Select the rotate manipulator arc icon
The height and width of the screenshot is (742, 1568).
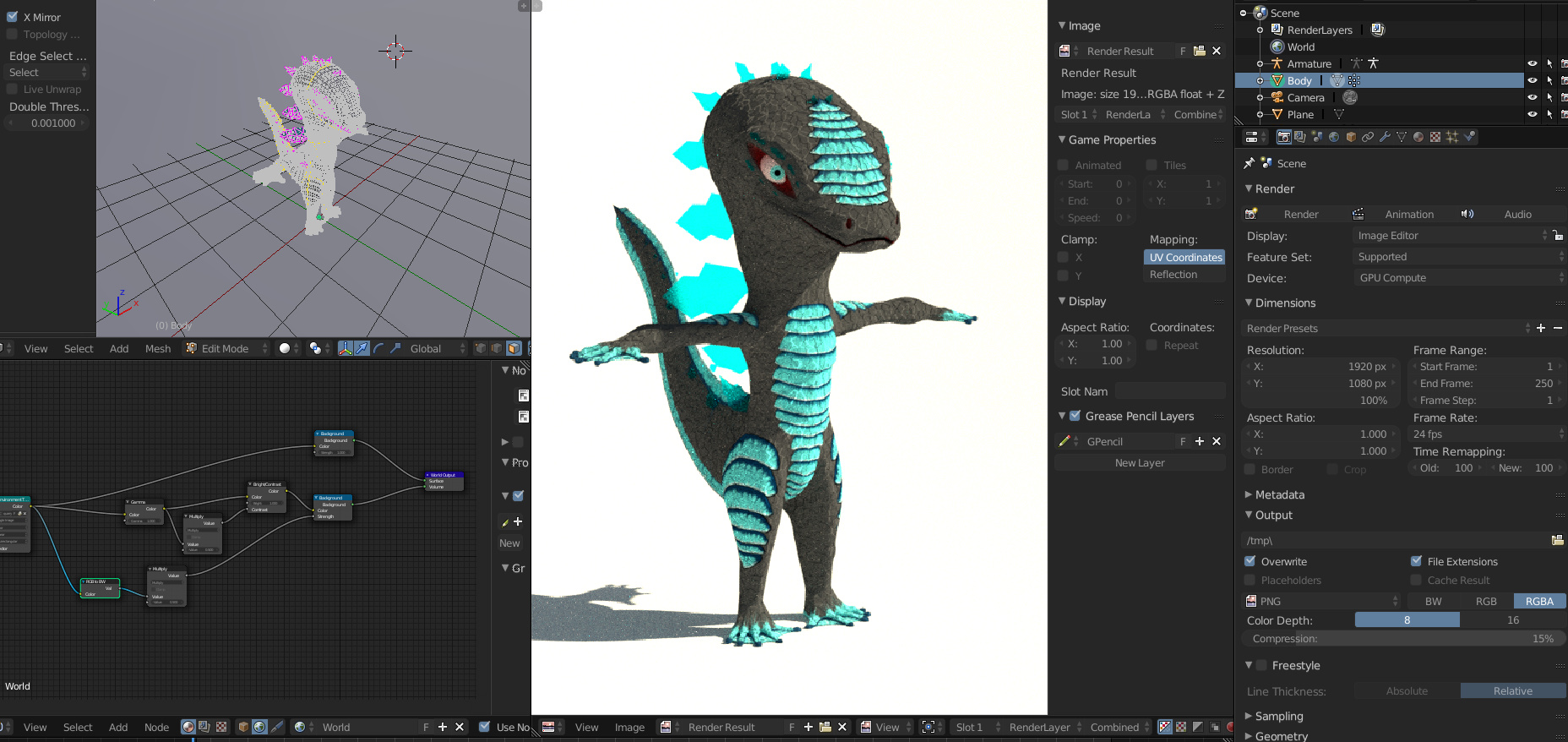(x=378, y=348)
